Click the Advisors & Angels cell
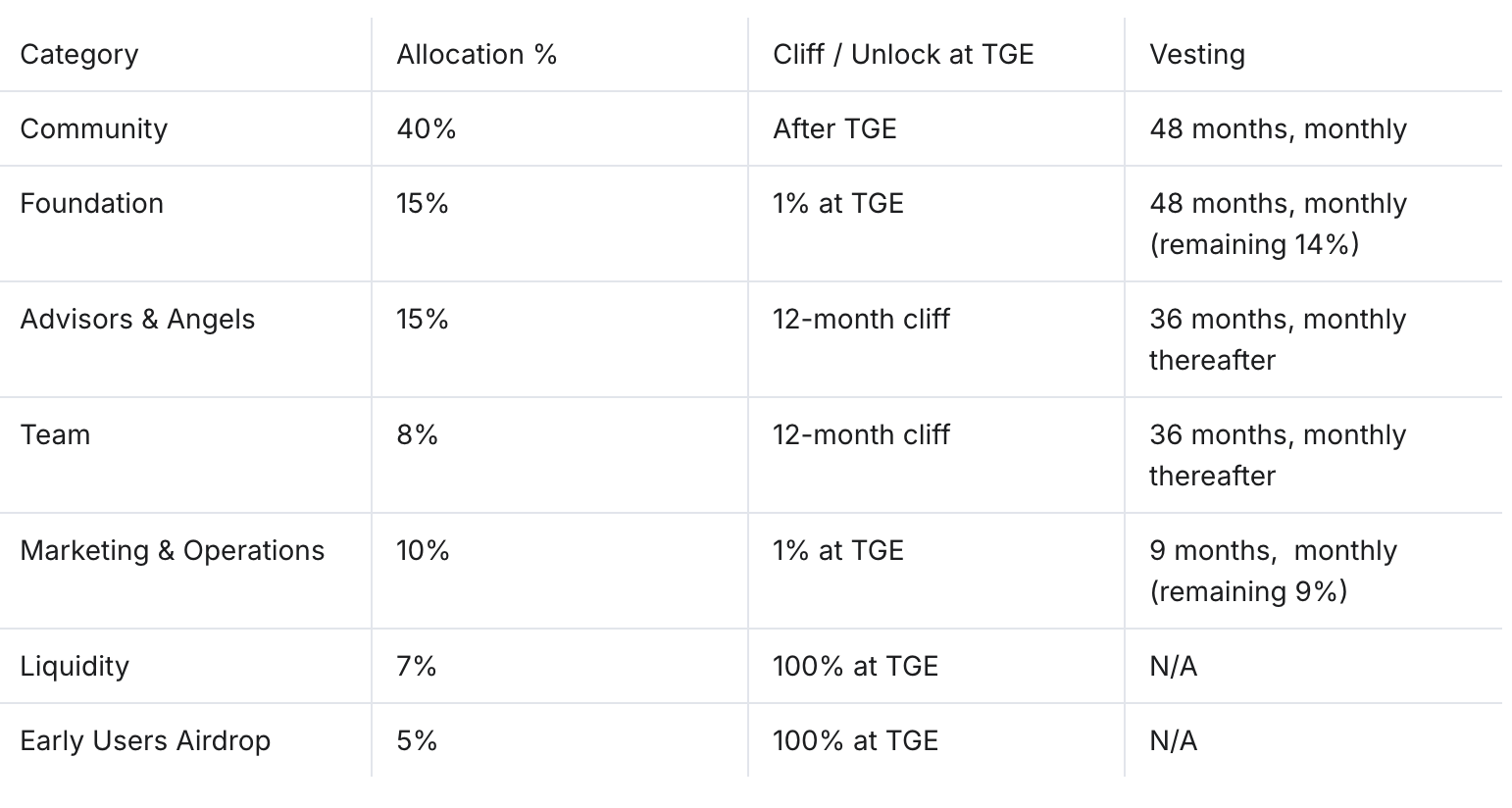 click(x=137, y=320)
